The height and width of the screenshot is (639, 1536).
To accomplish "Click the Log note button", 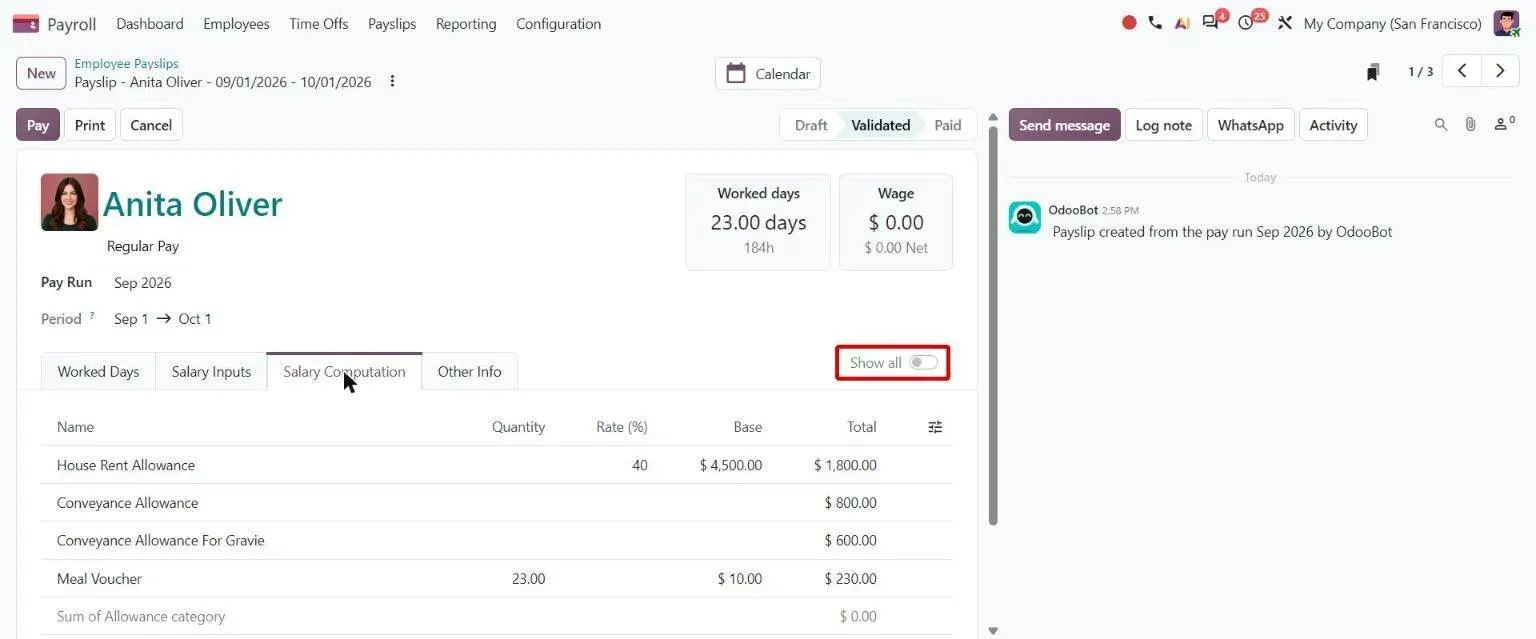I will (1163, 125).
